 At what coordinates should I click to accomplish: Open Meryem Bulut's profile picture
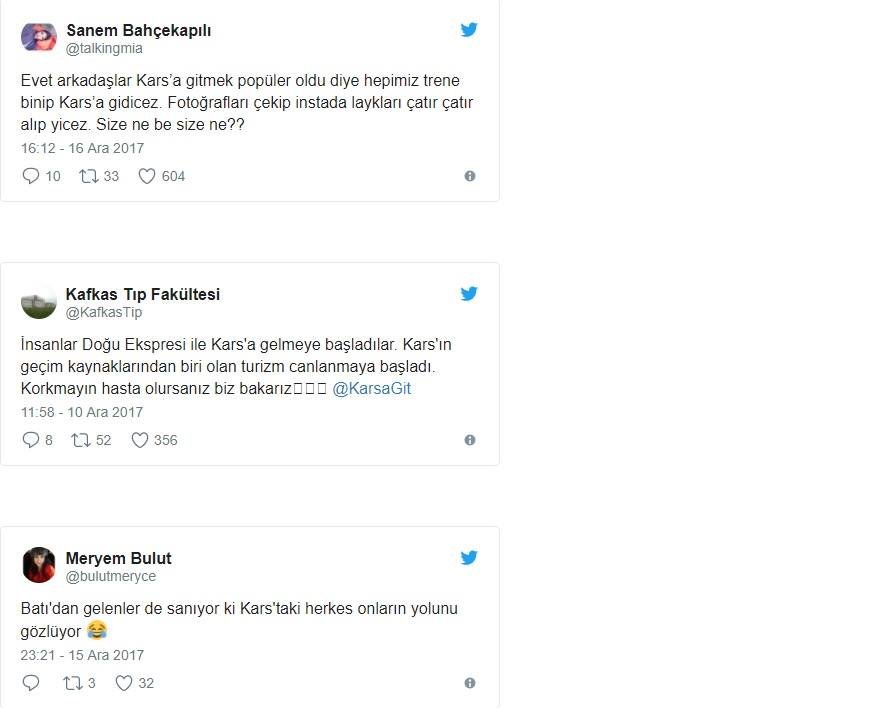coord(39,565)
